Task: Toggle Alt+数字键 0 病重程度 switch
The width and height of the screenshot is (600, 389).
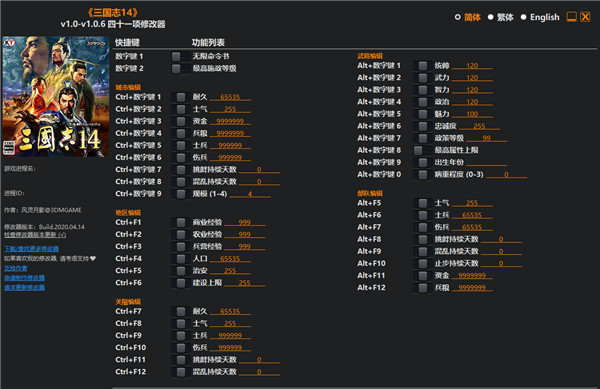Action: (422, 174)
